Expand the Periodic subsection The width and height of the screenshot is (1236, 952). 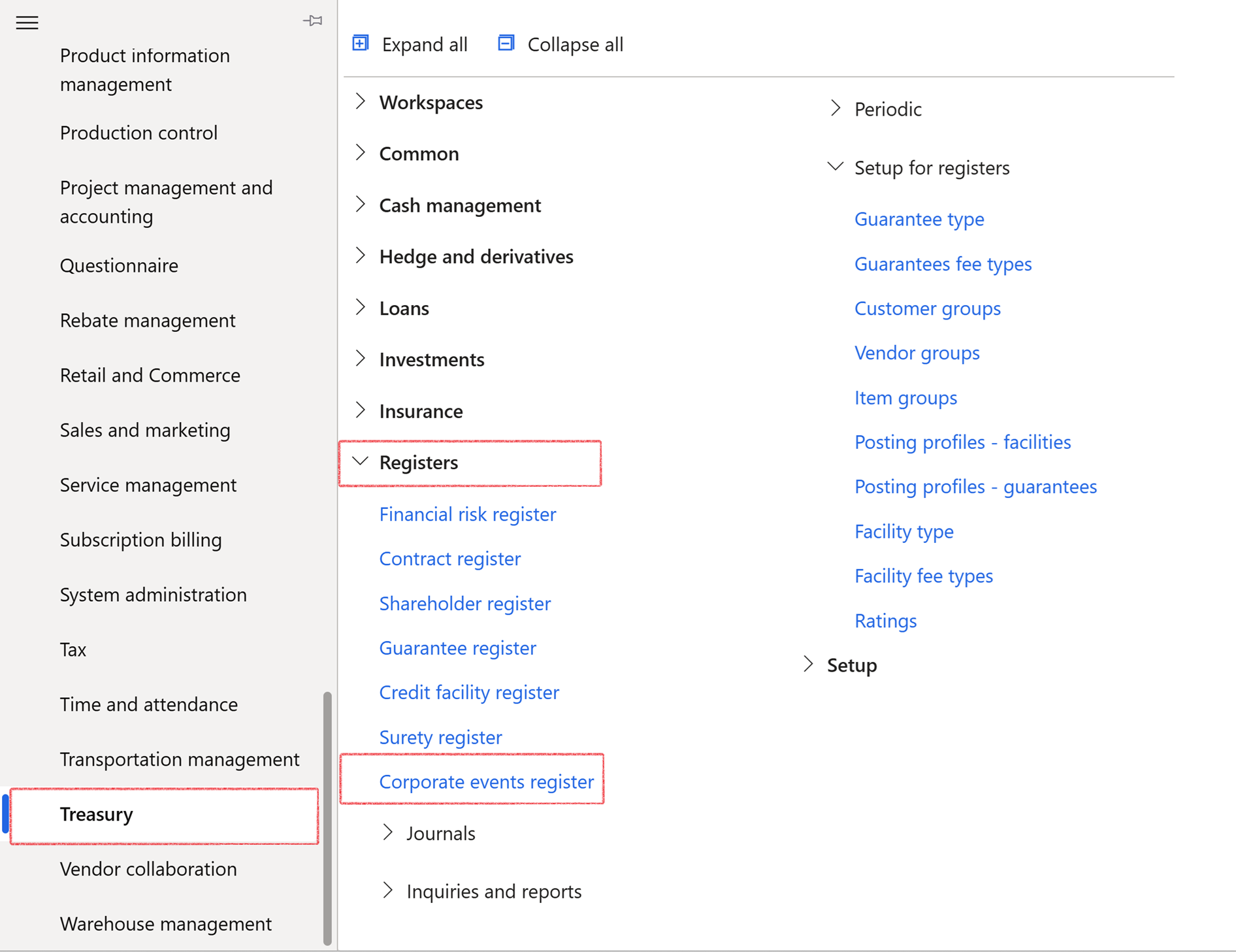point(835,108)
